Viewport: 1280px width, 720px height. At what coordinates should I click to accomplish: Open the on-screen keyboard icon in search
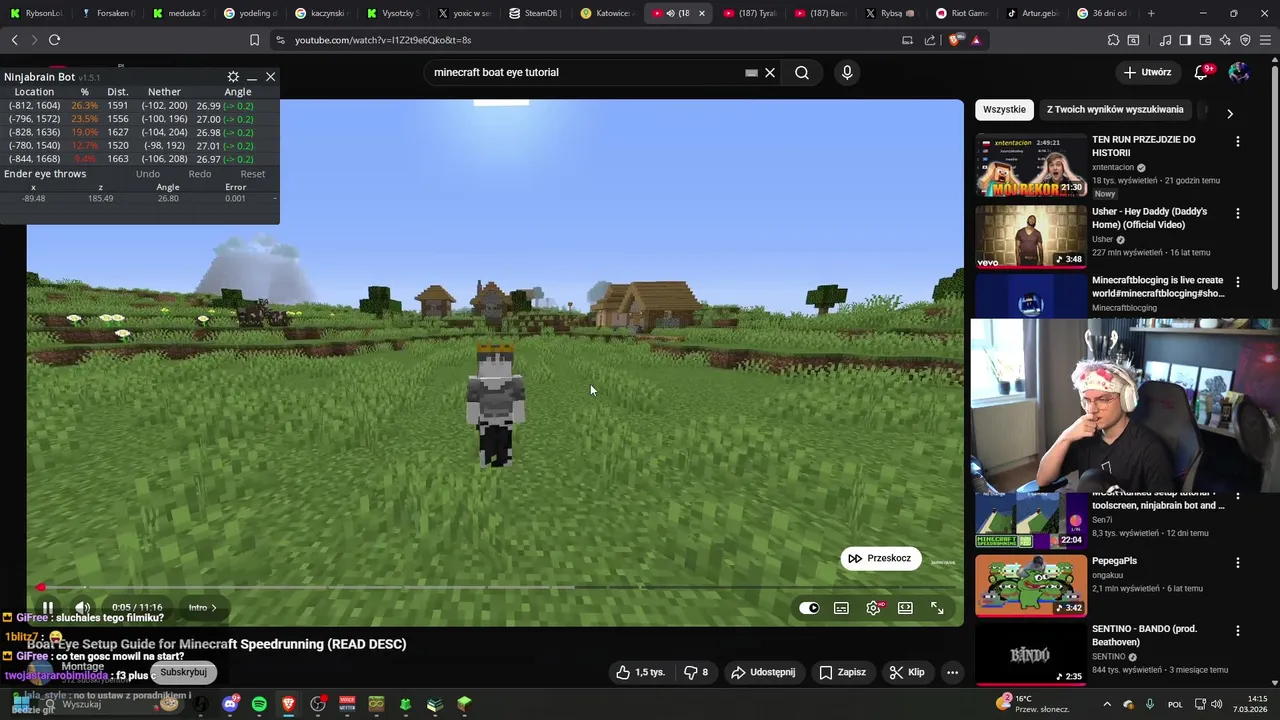click(751, 72)
